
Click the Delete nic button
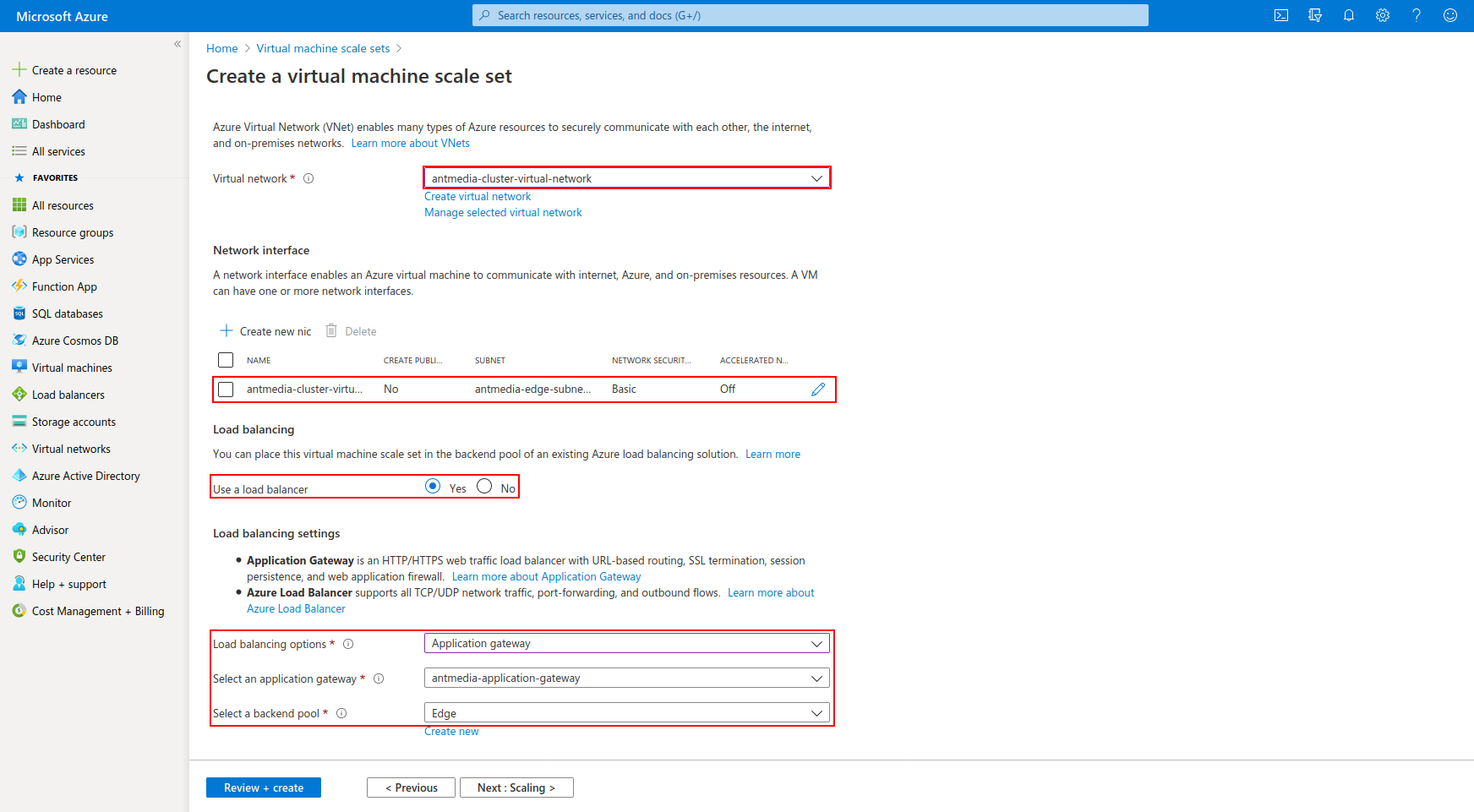351,331
